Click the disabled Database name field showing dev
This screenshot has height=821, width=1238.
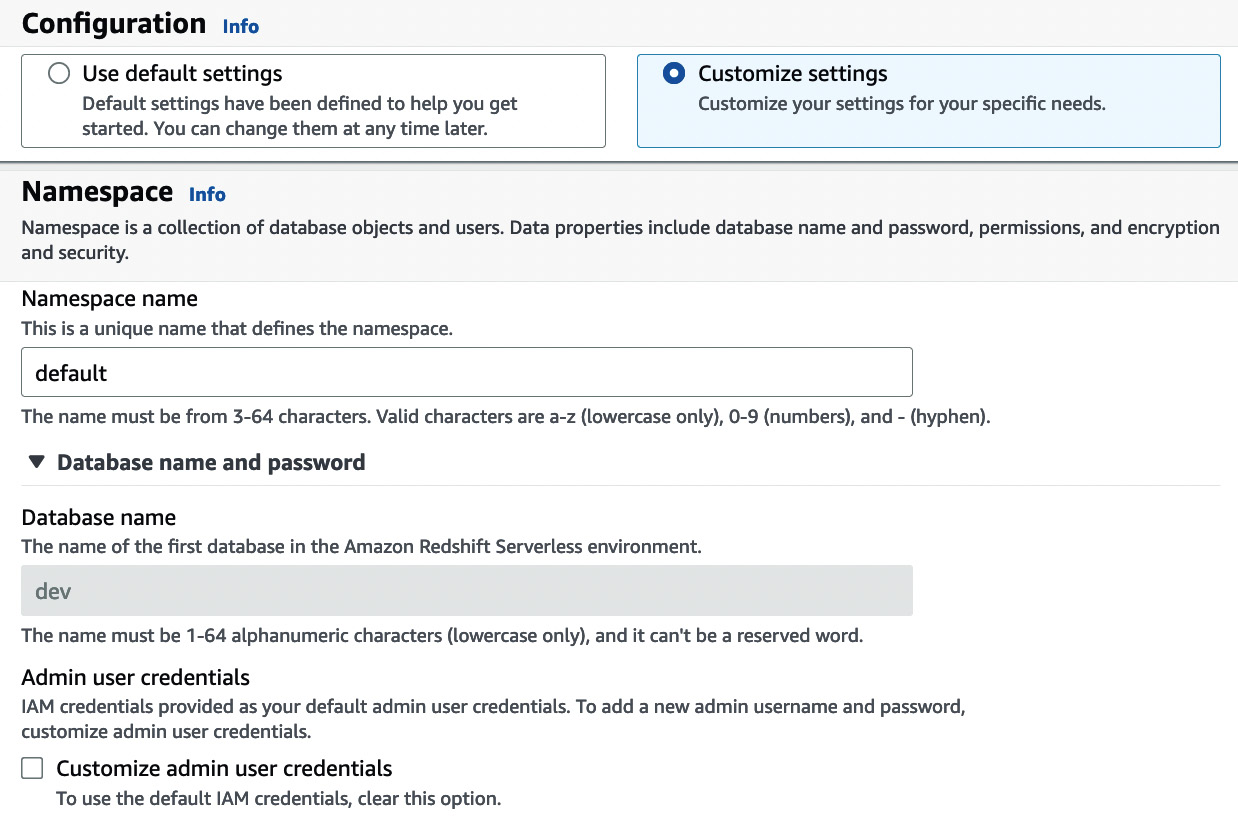coord(467,591)
